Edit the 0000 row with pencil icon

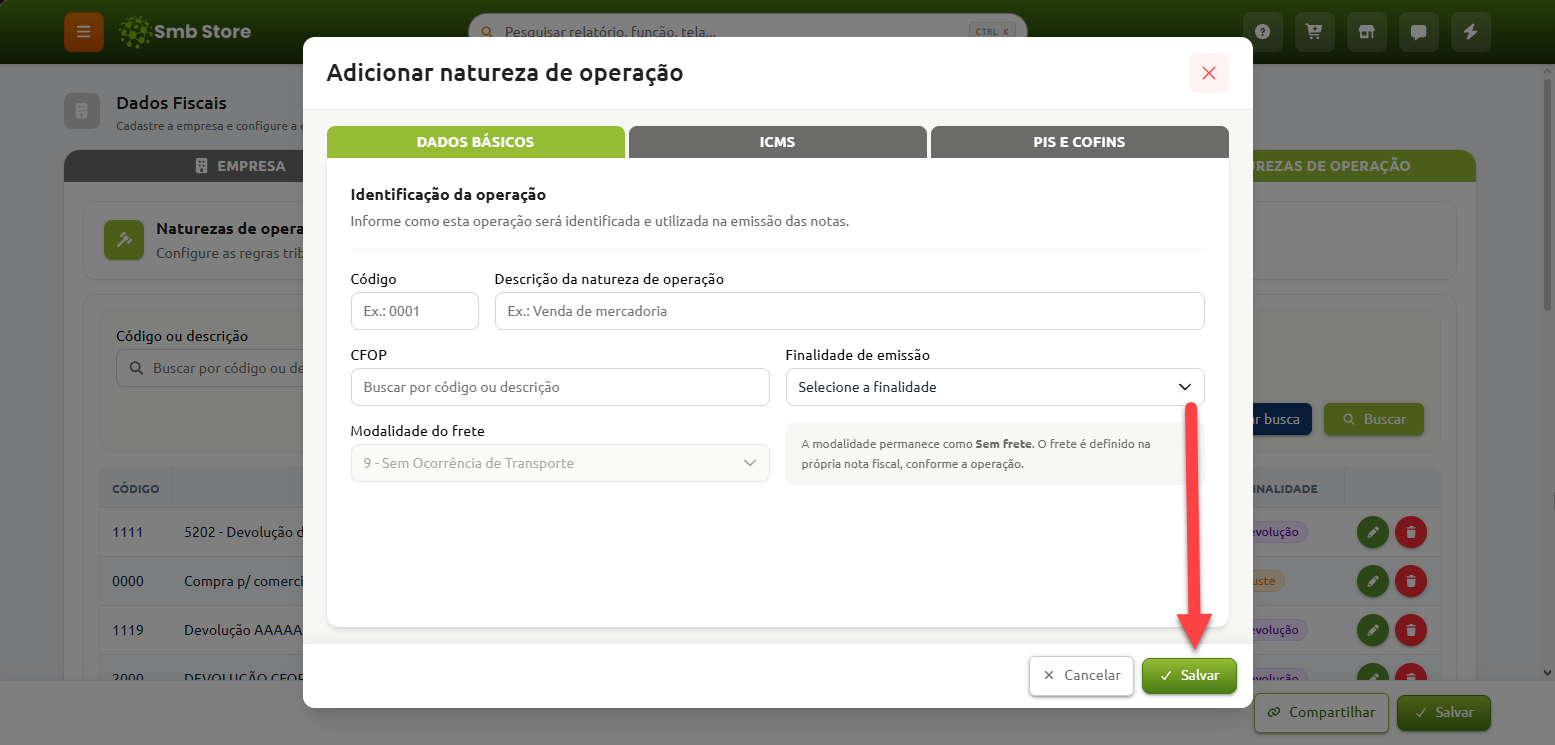(1372, 581)
